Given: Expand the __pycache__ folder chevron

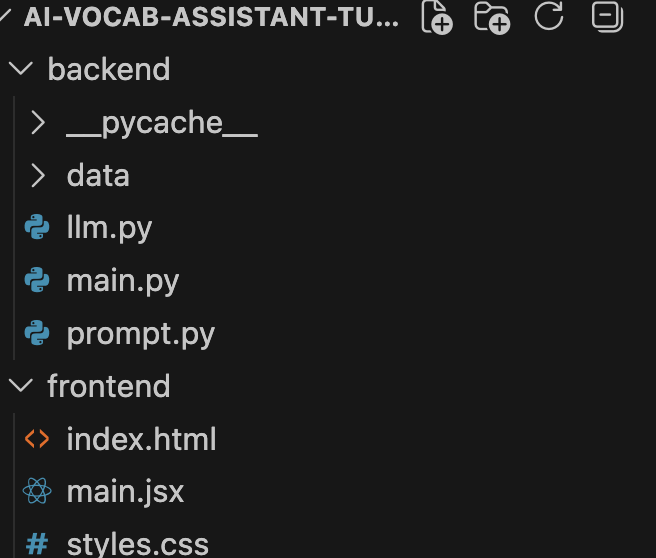Looking at the screenshot, I should [x=38, y=123].
